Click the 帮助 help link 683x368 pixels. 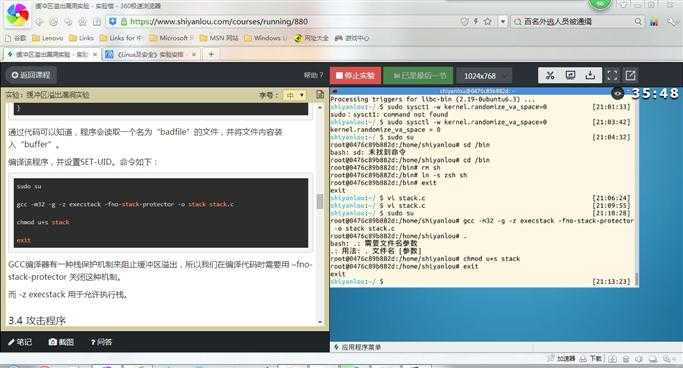pyautogui.click(x=314, y=75)
